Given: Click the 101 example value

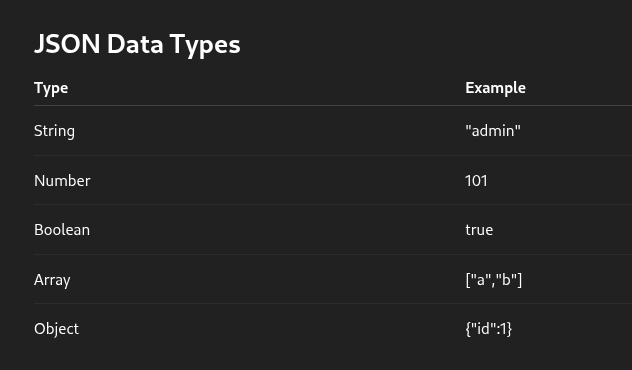Looking at the screenshot, I should [x=476, y=181].
